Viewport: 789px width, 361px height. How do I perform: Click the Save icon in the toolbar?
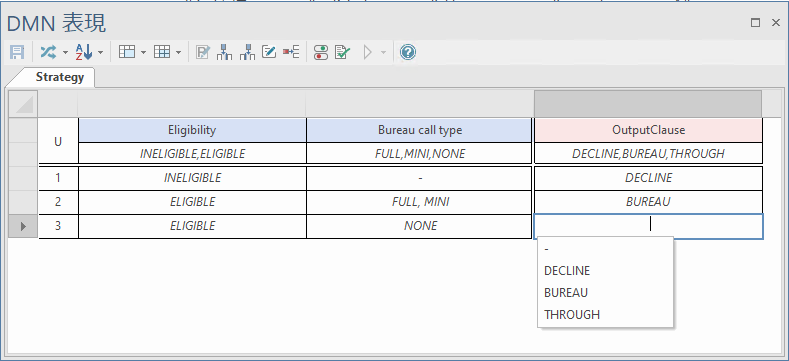click(x=18, y=52)
